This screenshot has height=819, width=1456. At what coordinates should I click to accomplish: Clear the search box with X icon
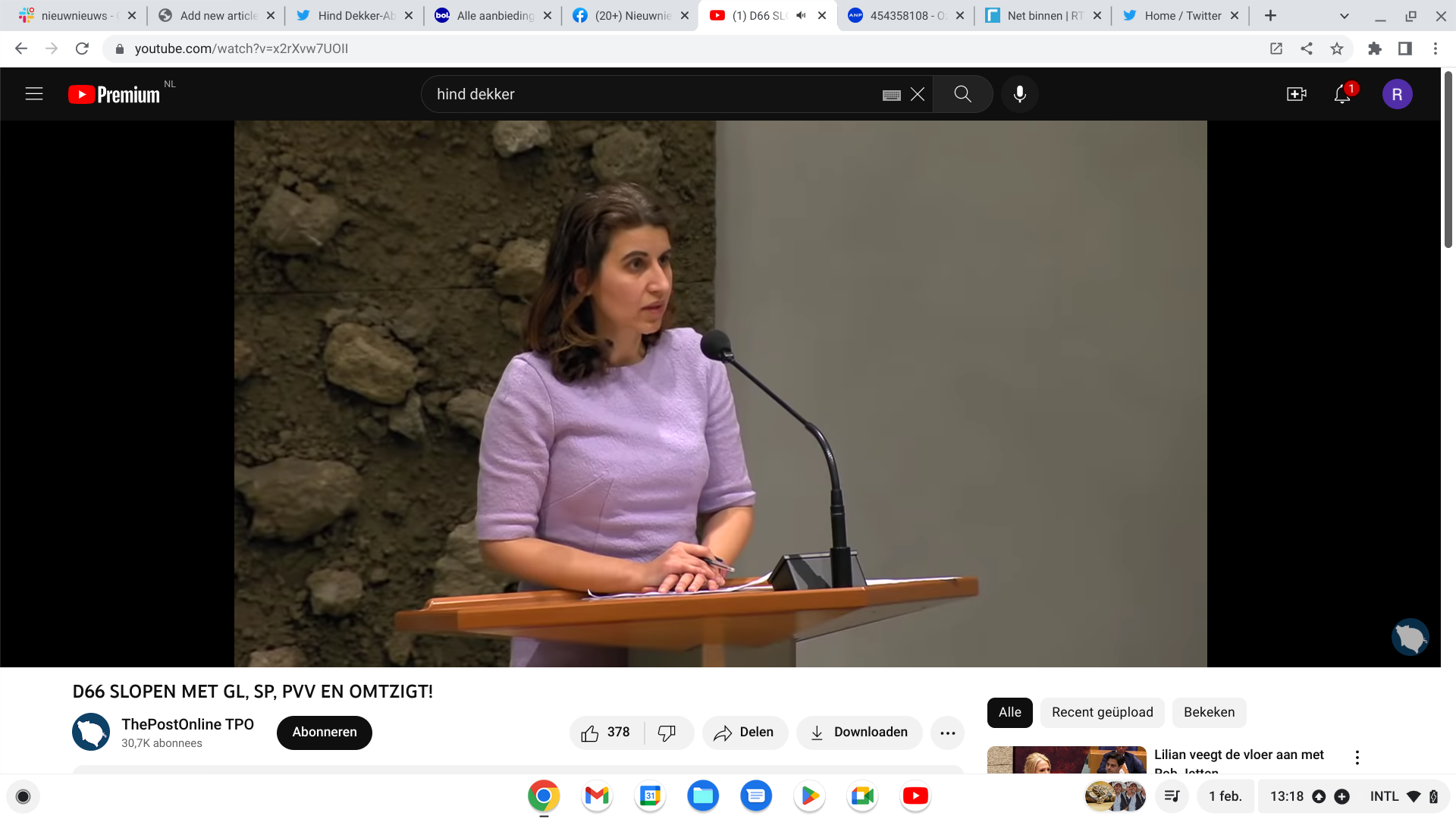click(918, 94)
